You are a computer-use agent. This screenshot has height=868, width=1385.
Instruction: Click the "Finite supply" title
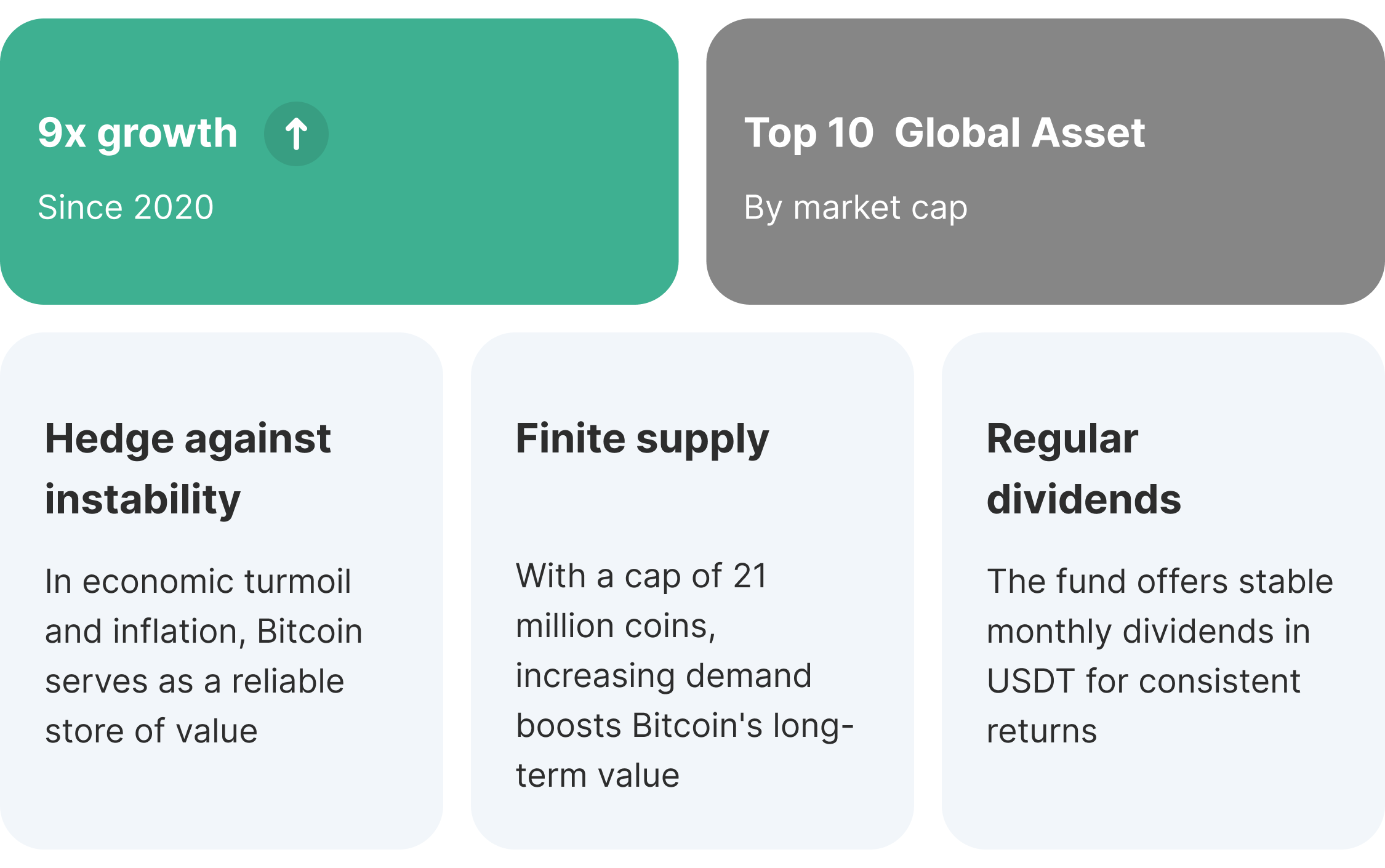click(x=642, y=439)
